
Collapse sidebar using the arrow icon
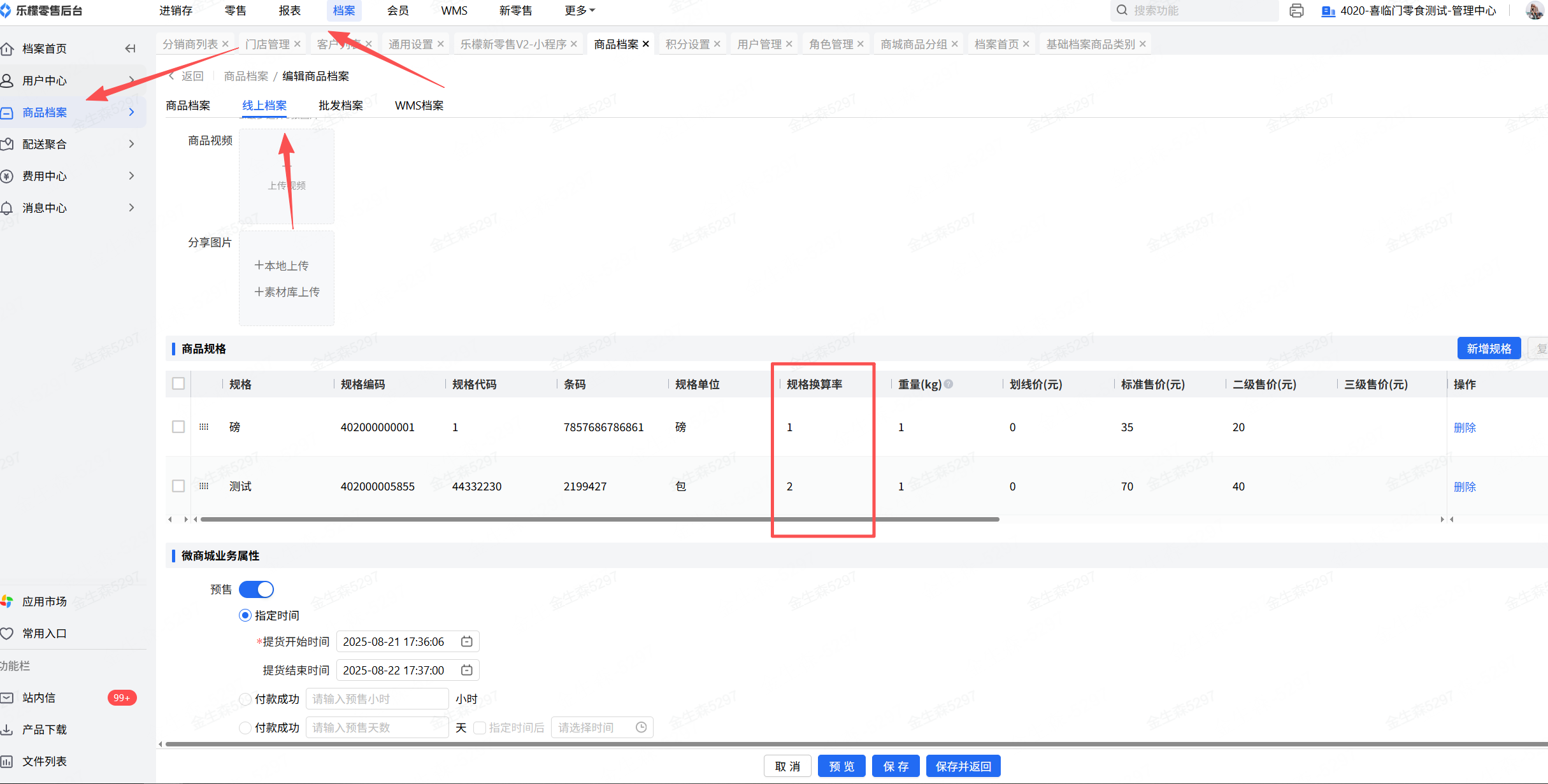click(x=130, y=48)
